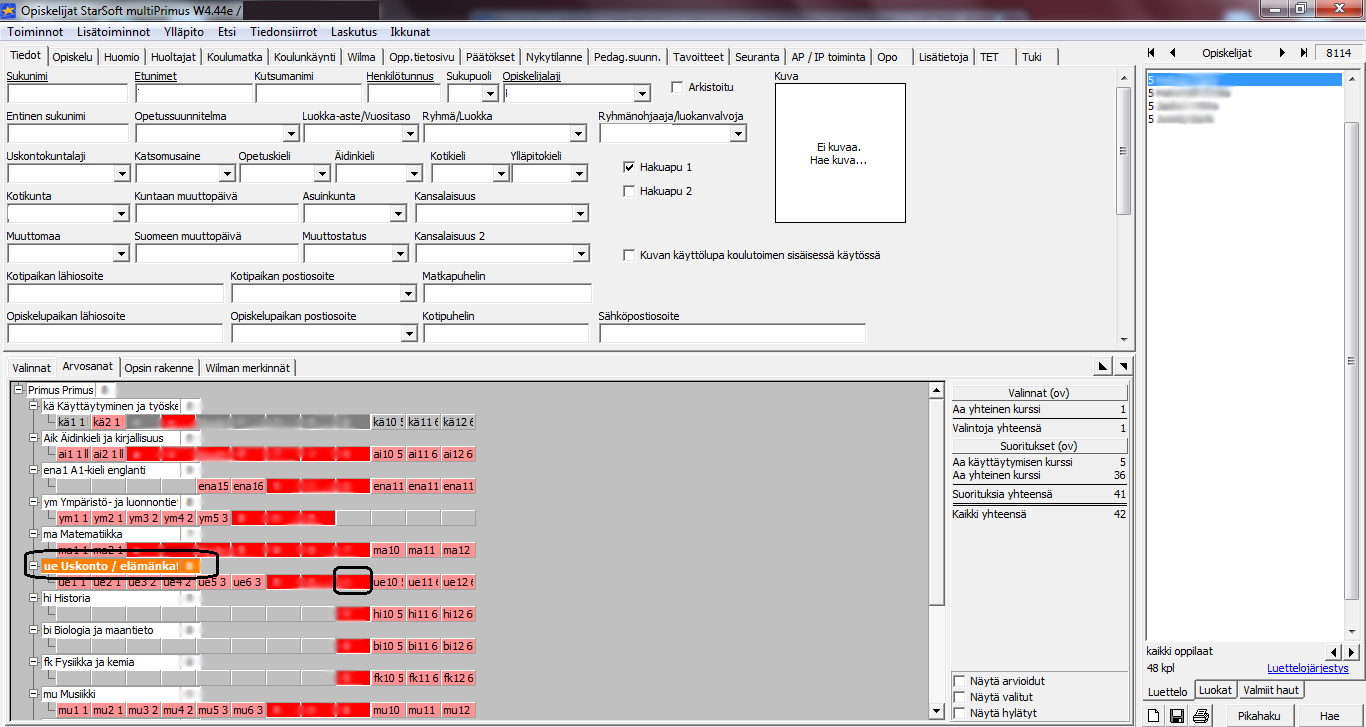This screenshot has width=1366, height=727.
Task: Jump to the first student record
Action: click(x=1152, y=53)
